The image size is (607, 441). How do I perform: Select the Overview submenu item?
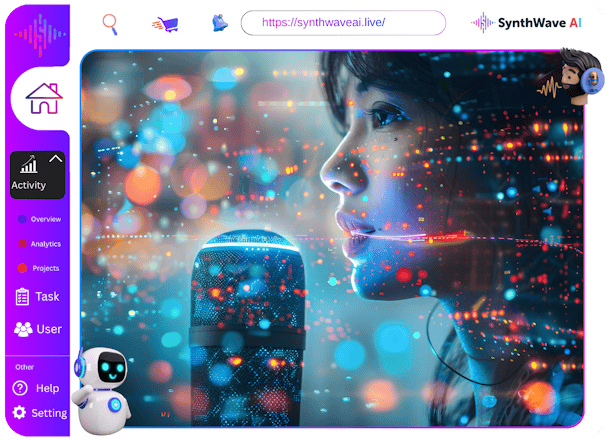45,219
